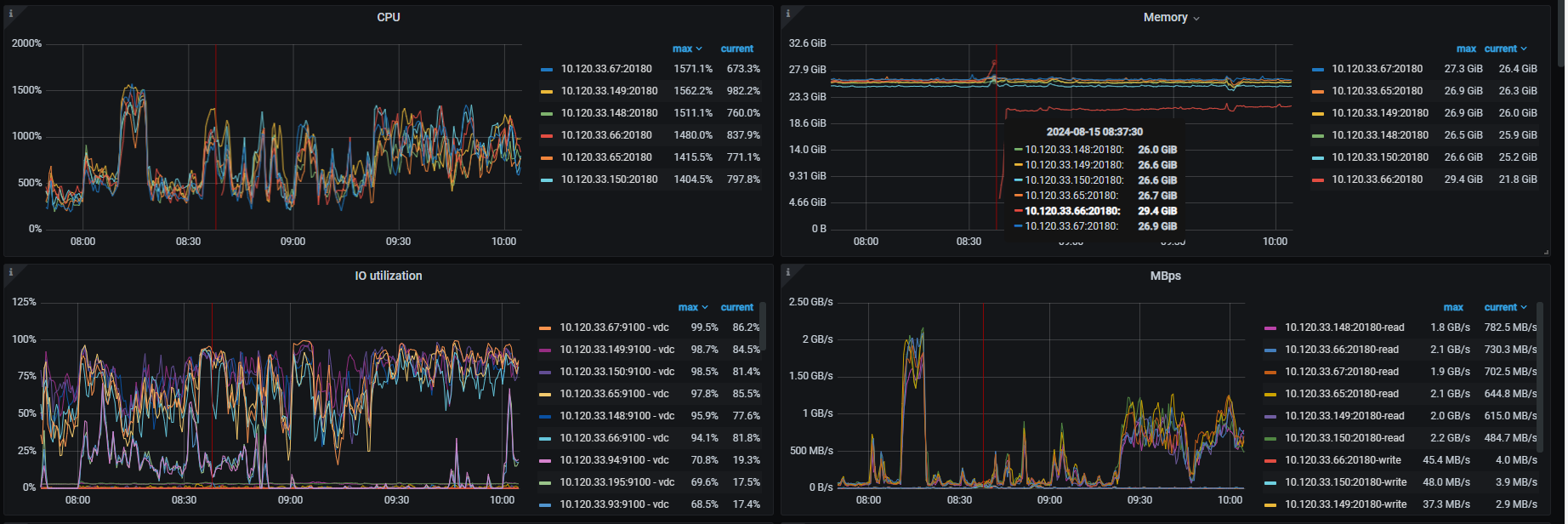
Task: Click the dashboard page vertical scrollbar
Action: tap(1560, 34)
